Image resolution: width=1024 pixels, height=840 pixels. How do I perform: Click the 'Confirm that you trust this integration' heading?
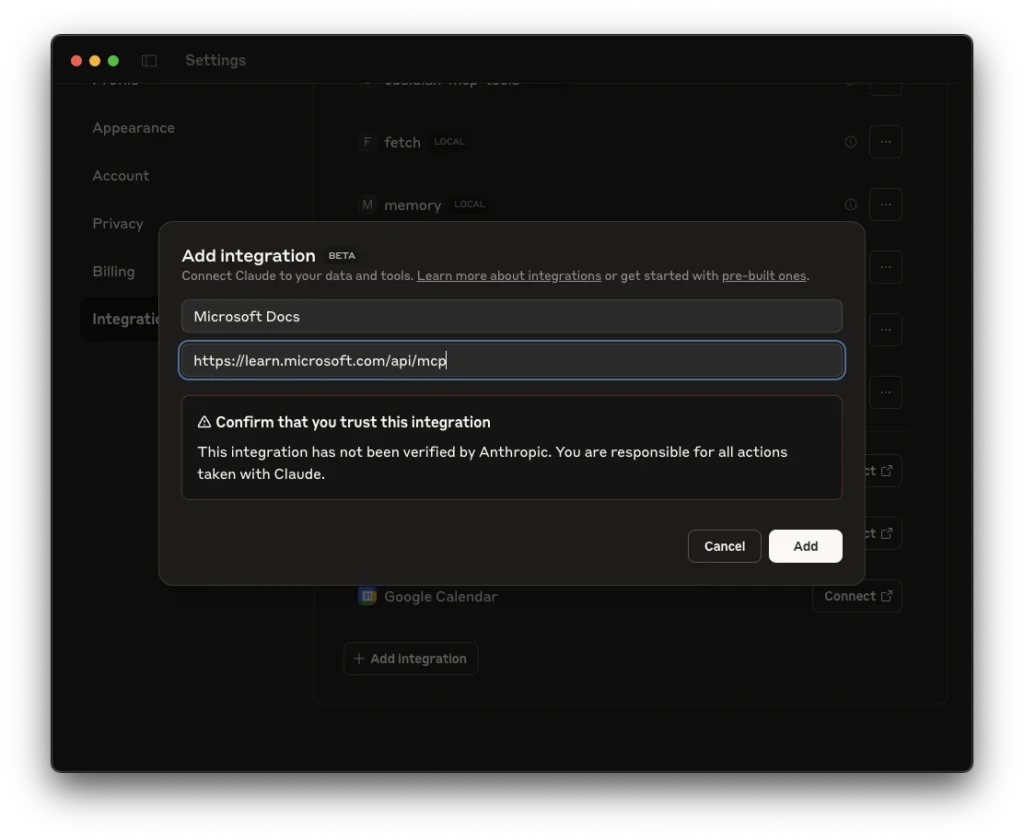tap(353, 422)
